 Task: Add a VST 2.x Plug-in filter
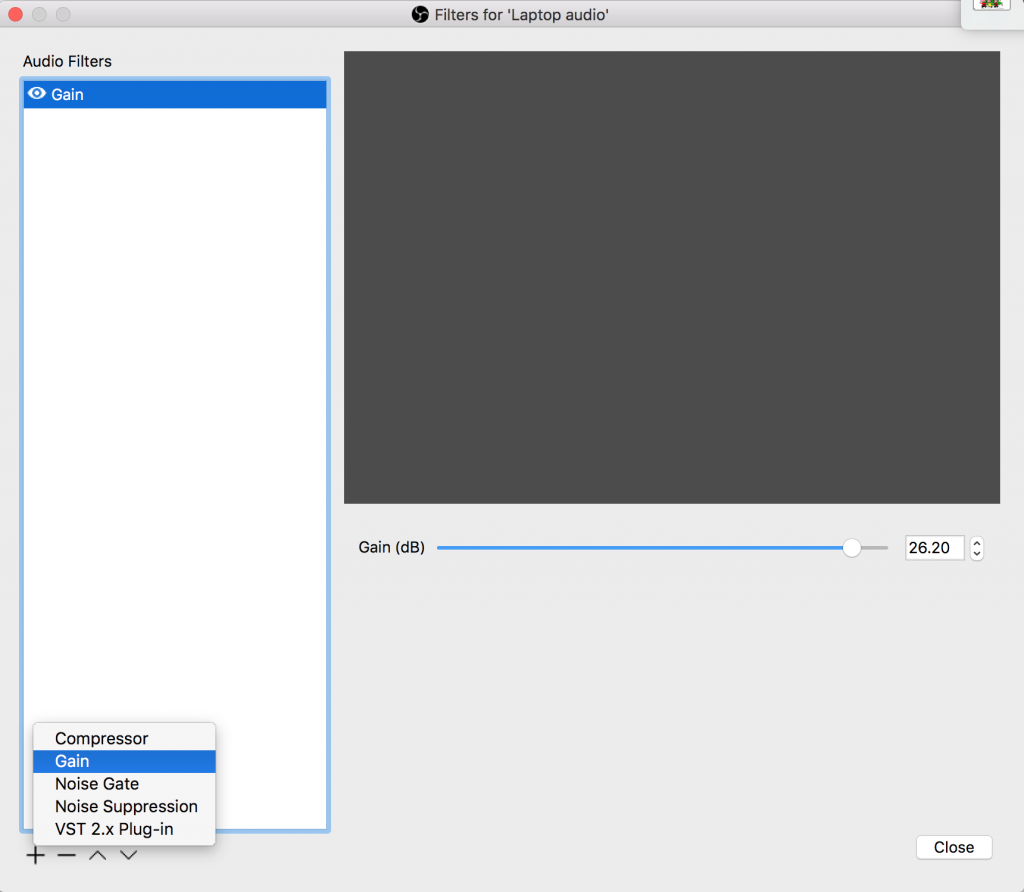tap(124, 829)
